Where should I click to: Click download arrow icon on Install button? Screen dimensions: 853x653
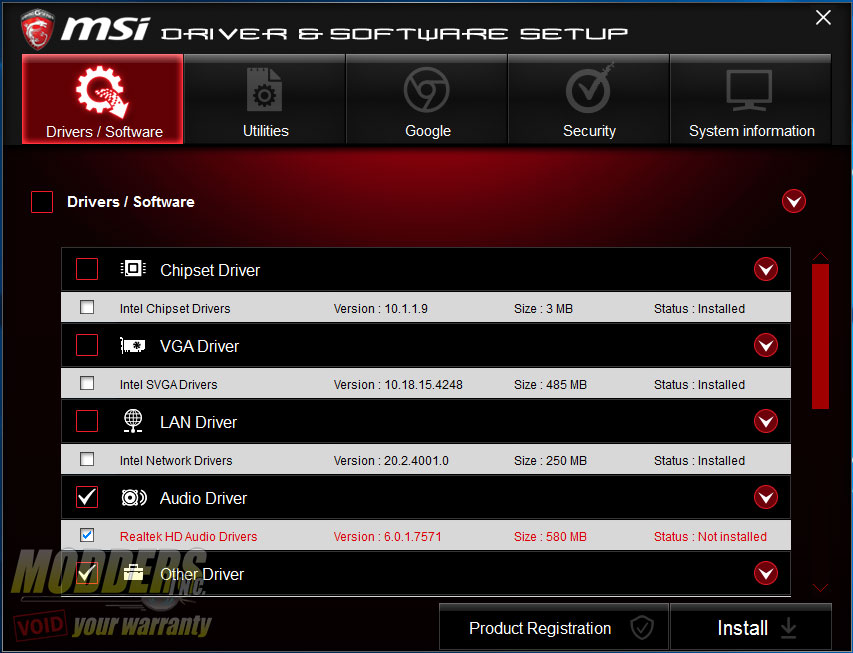[x=788, y=629]
